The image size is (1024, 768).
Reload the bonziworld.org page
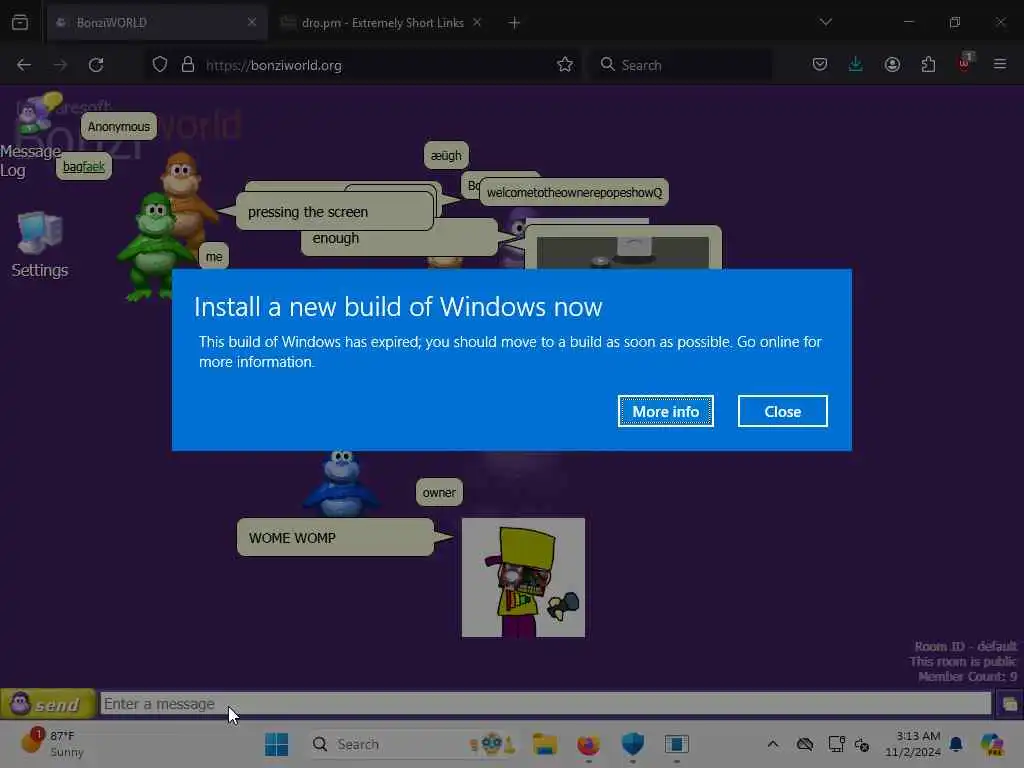96,65
